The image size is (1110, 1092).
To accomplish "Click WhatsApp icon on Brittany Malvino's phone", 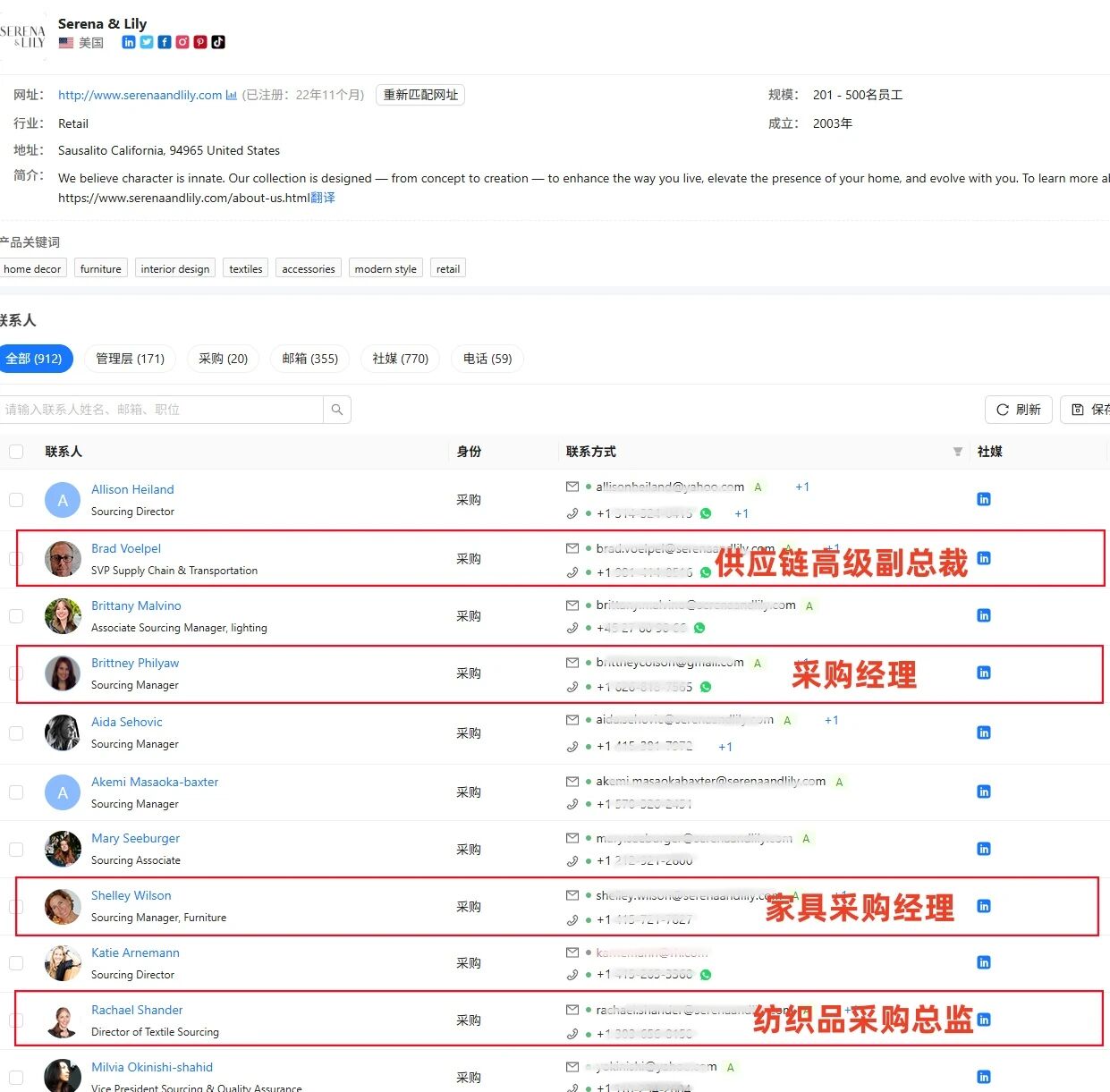I will coord(699,628).
